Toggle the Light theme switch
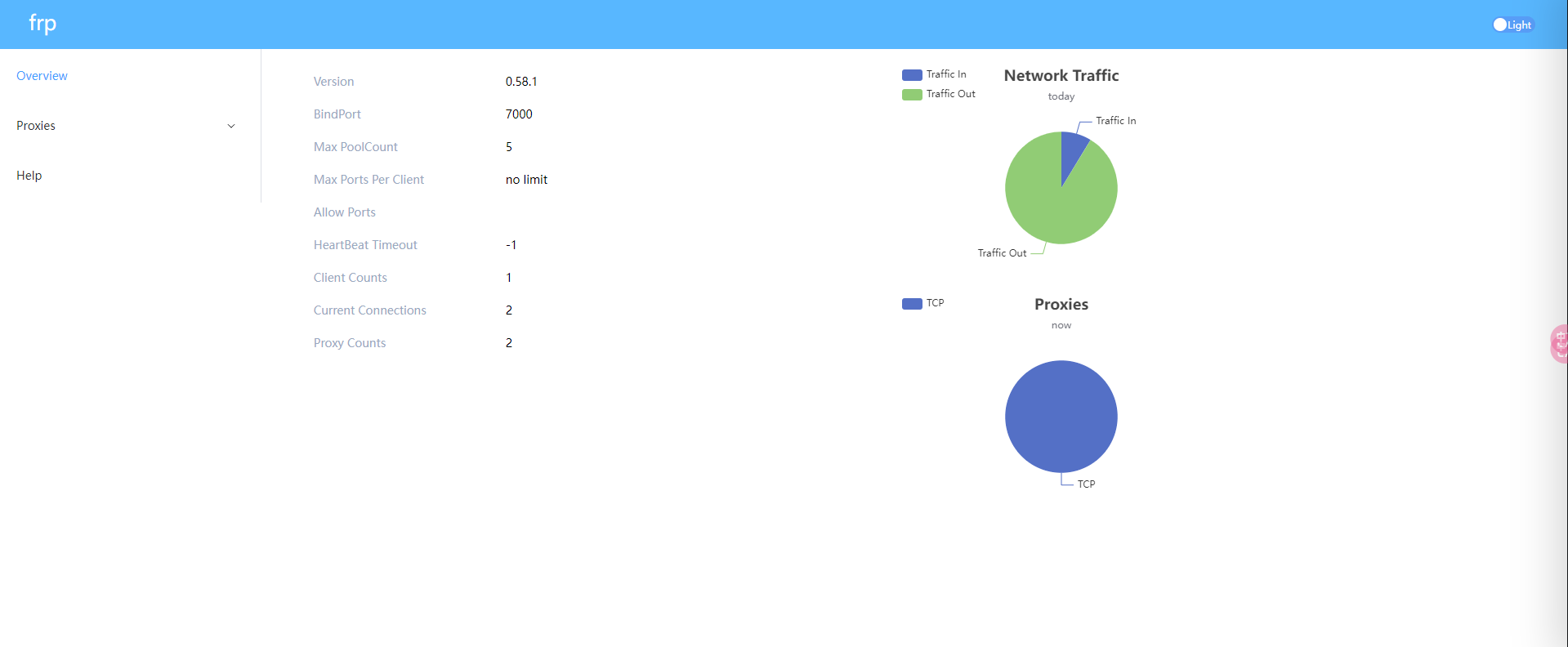The width and height of the screenshot is (1568, 647). point(1512,25)
